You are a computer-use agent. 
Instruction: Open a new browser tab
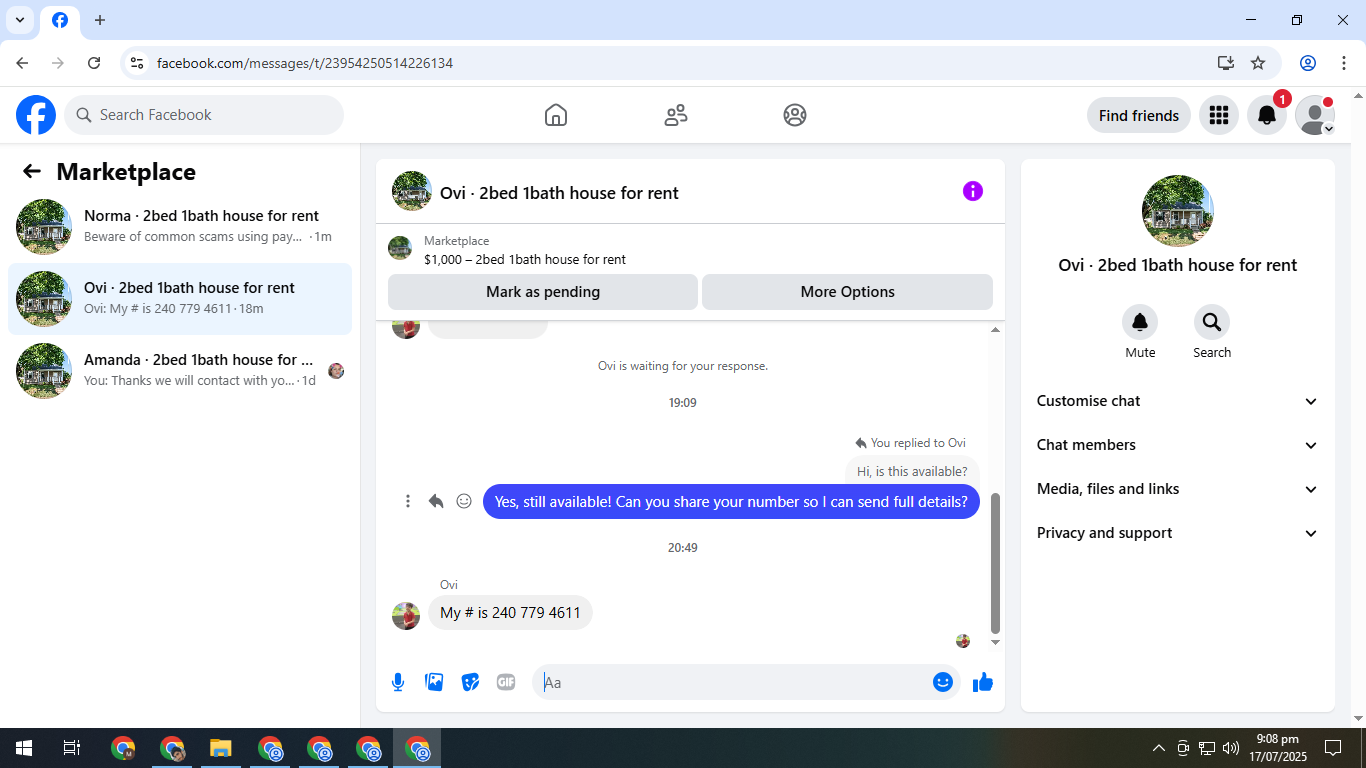pyautogui.click(x=100, y=20)
